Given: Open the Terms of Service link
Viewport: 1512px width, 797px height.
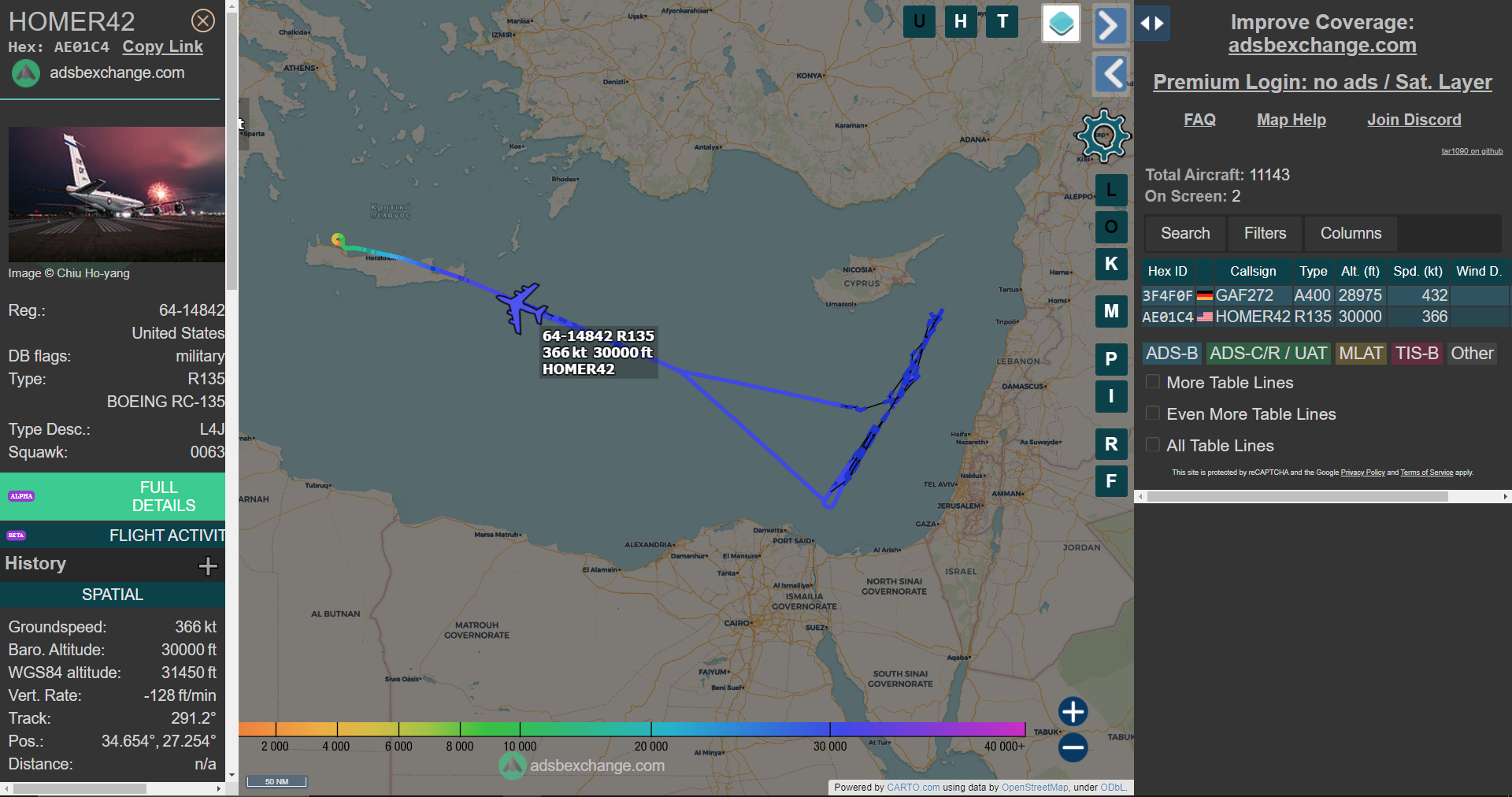Looking at the screenshot, I should tap(1426, 473).
